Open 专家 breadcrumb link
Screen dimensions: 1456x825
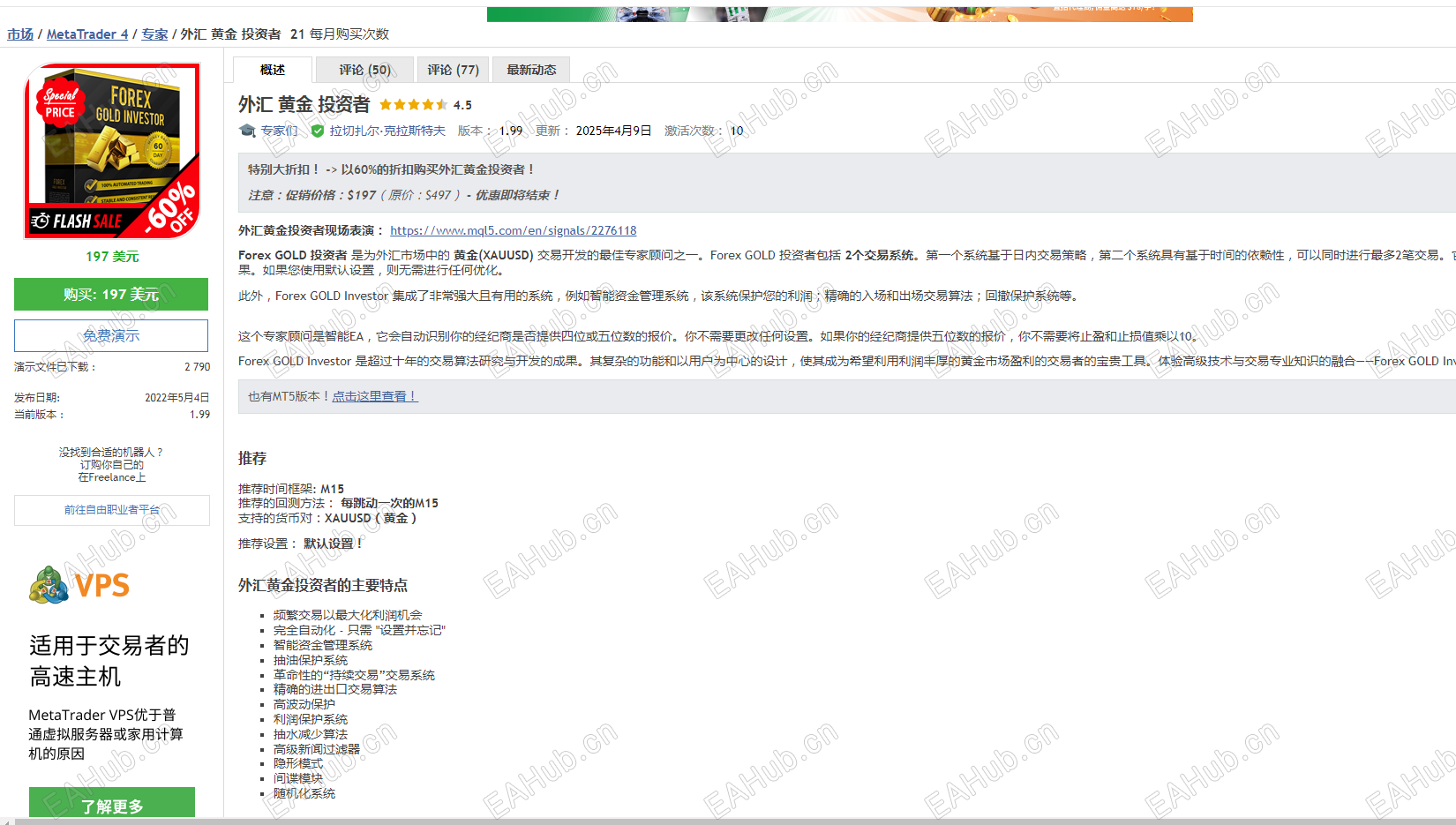click(x=154, y=34)
